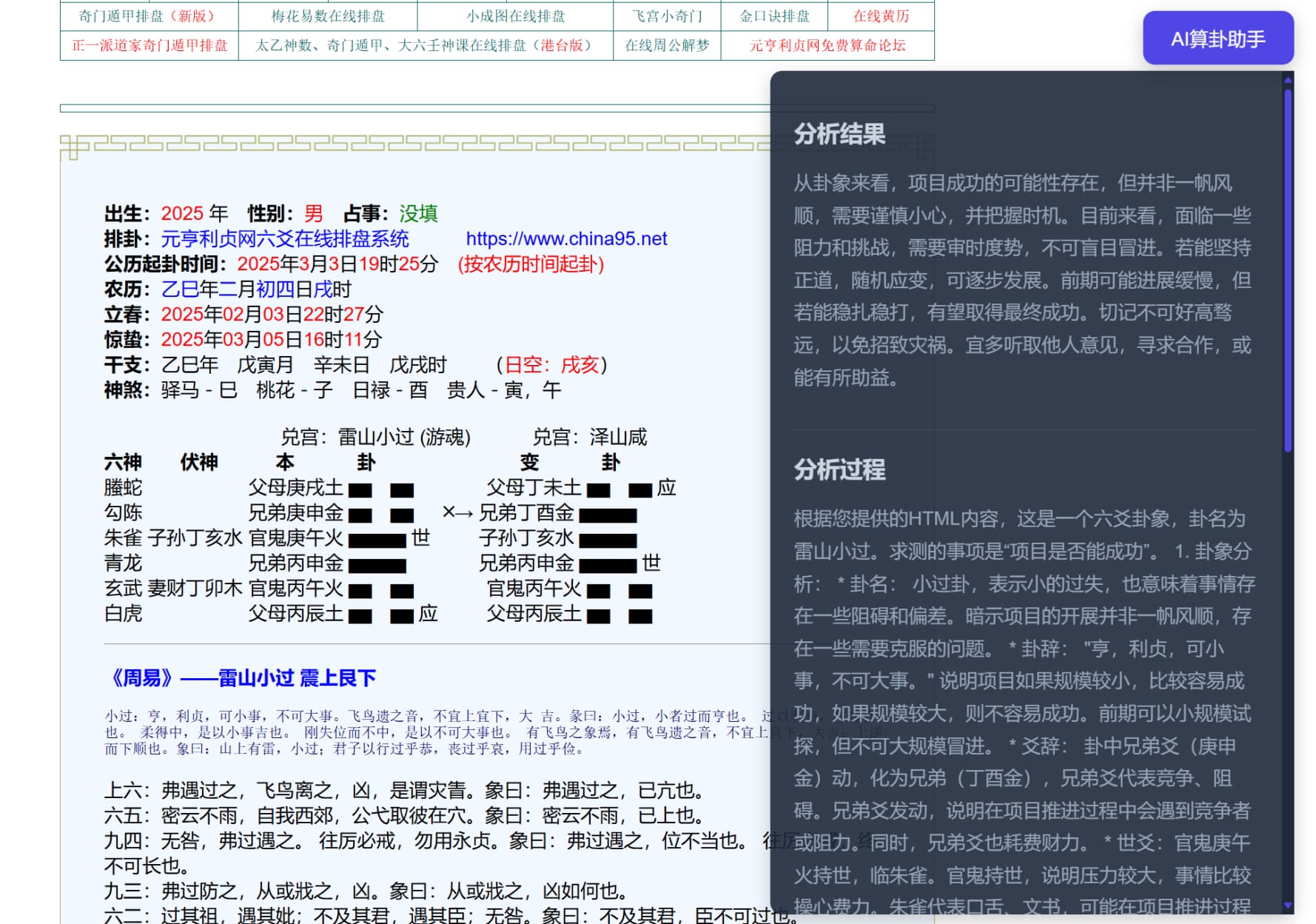This screenshot has height=924, width=1316.
Task: Click the 《周易》——雷山小过 震上艮下 heading
Action: [x=240, y=677]
